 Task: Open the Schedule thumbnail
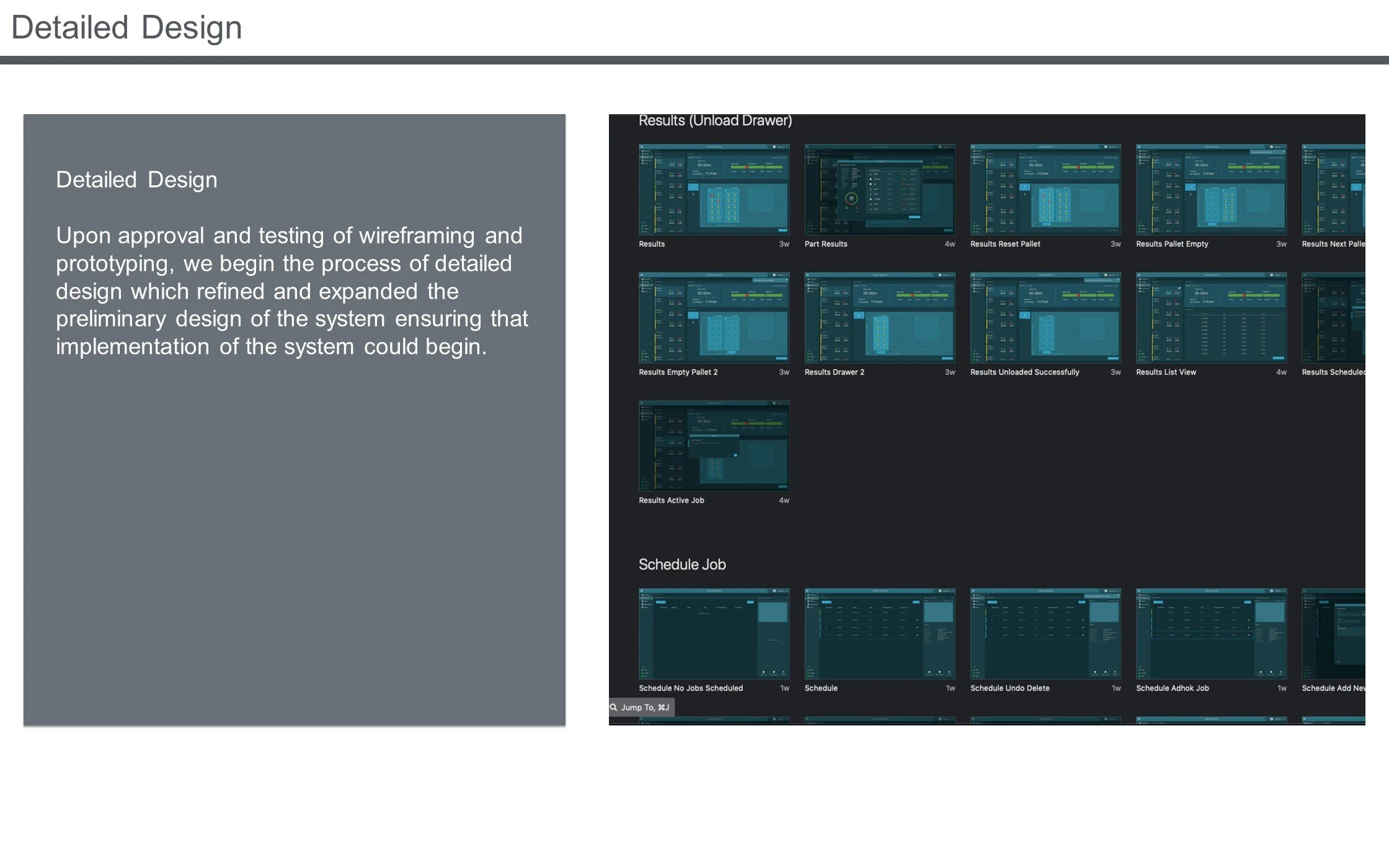point(879,634)
